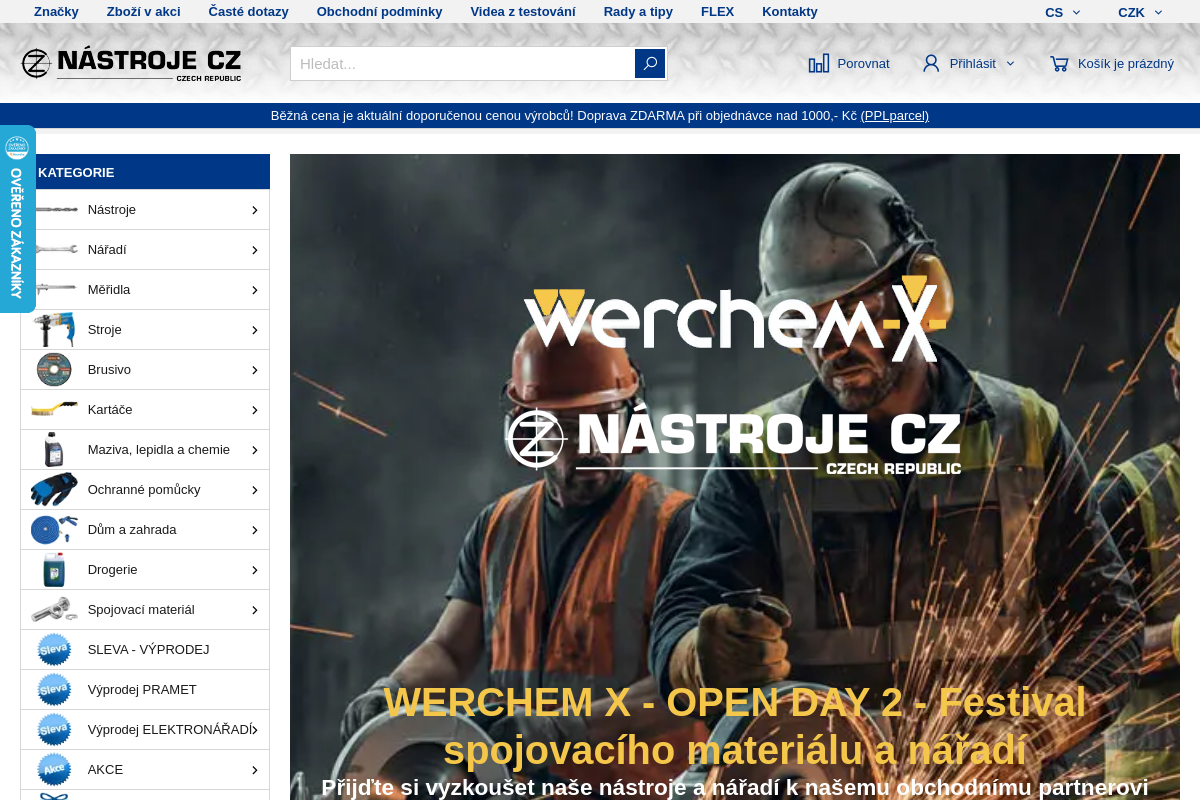The width and height of the screenshot is (1200, 800).
Task: Click the caliper icon beside Měřidla
Action: (x=54, y=290)
